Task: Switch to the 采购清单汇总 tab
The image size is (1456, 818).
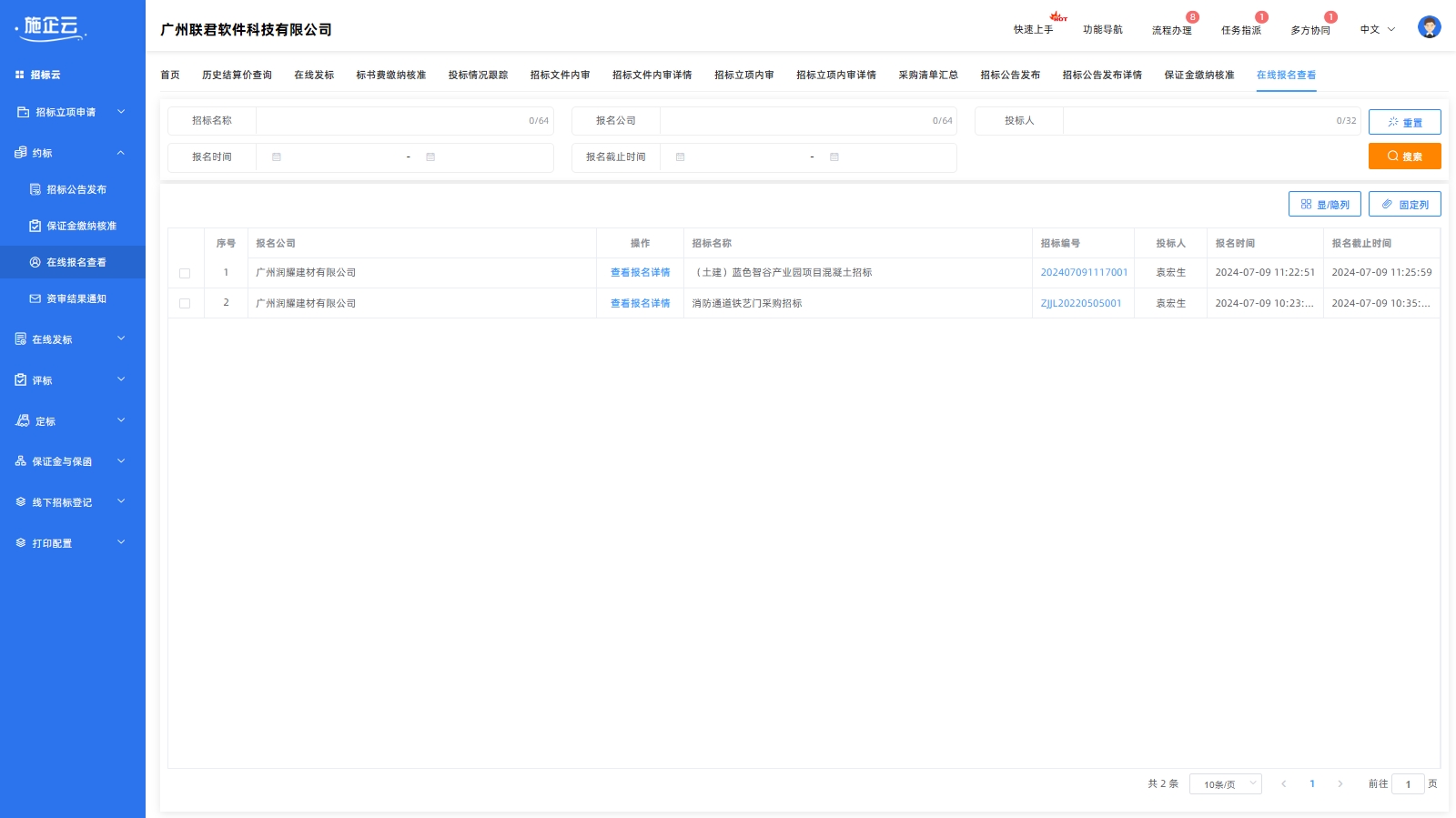Action: tap(928, 75)
